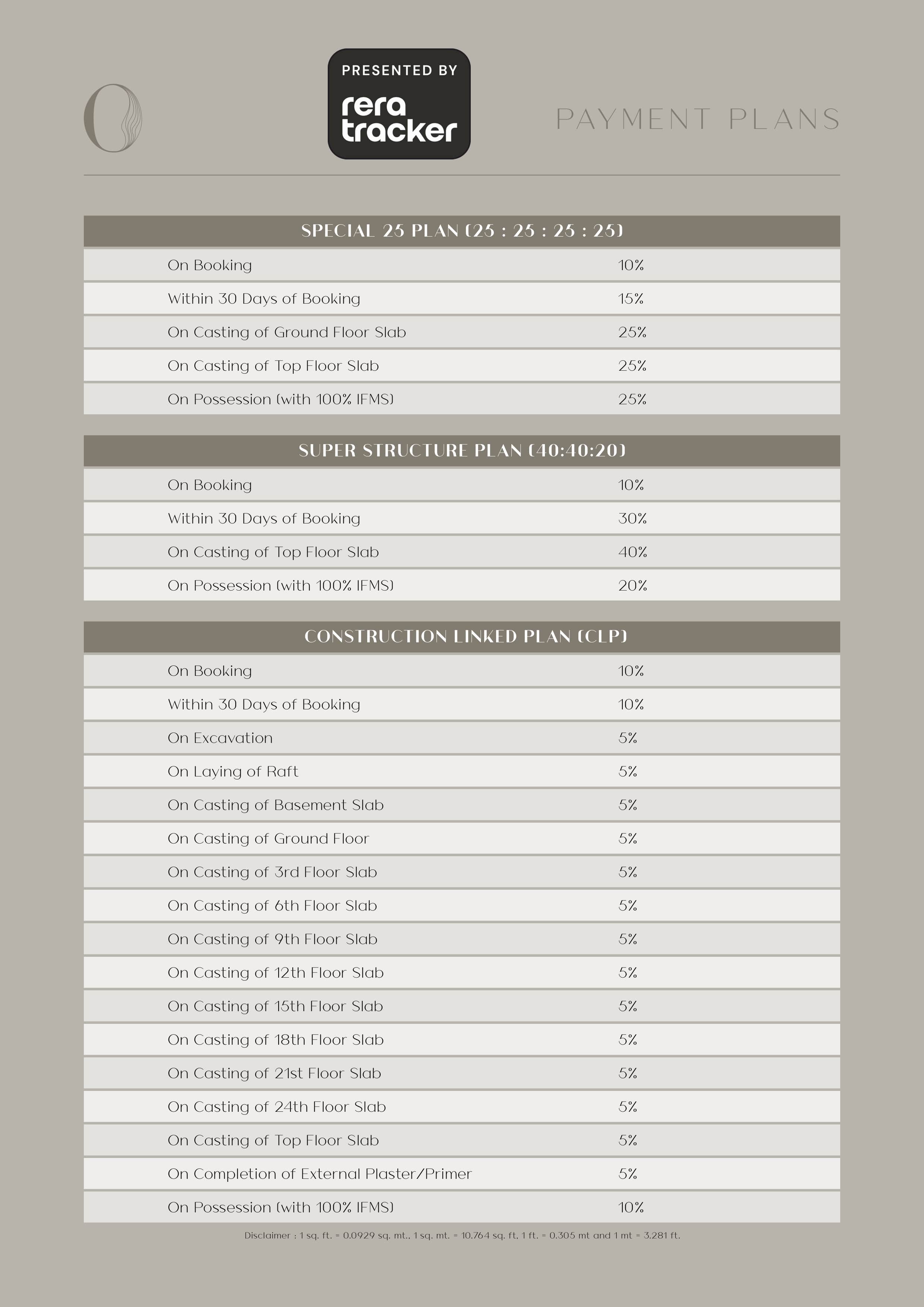Select the Super Structure Plan header

pos(461,450)
